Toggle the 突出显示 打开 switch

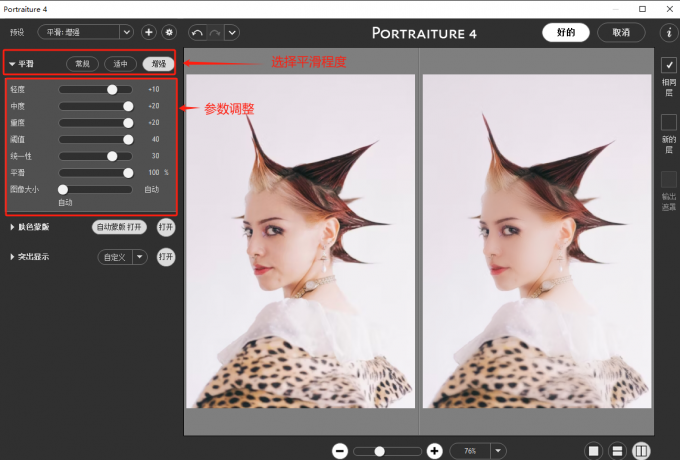(x=166, y=257)
